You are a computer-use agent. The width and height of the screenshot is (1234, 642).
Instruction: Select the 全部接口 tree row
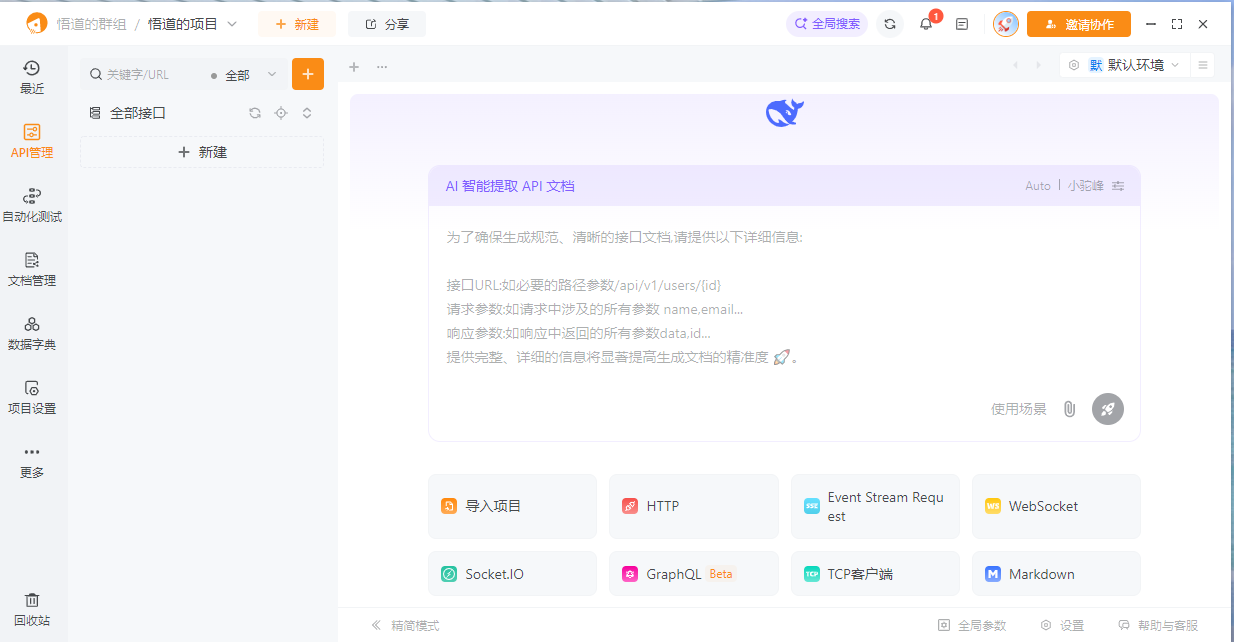click(202, 113)
